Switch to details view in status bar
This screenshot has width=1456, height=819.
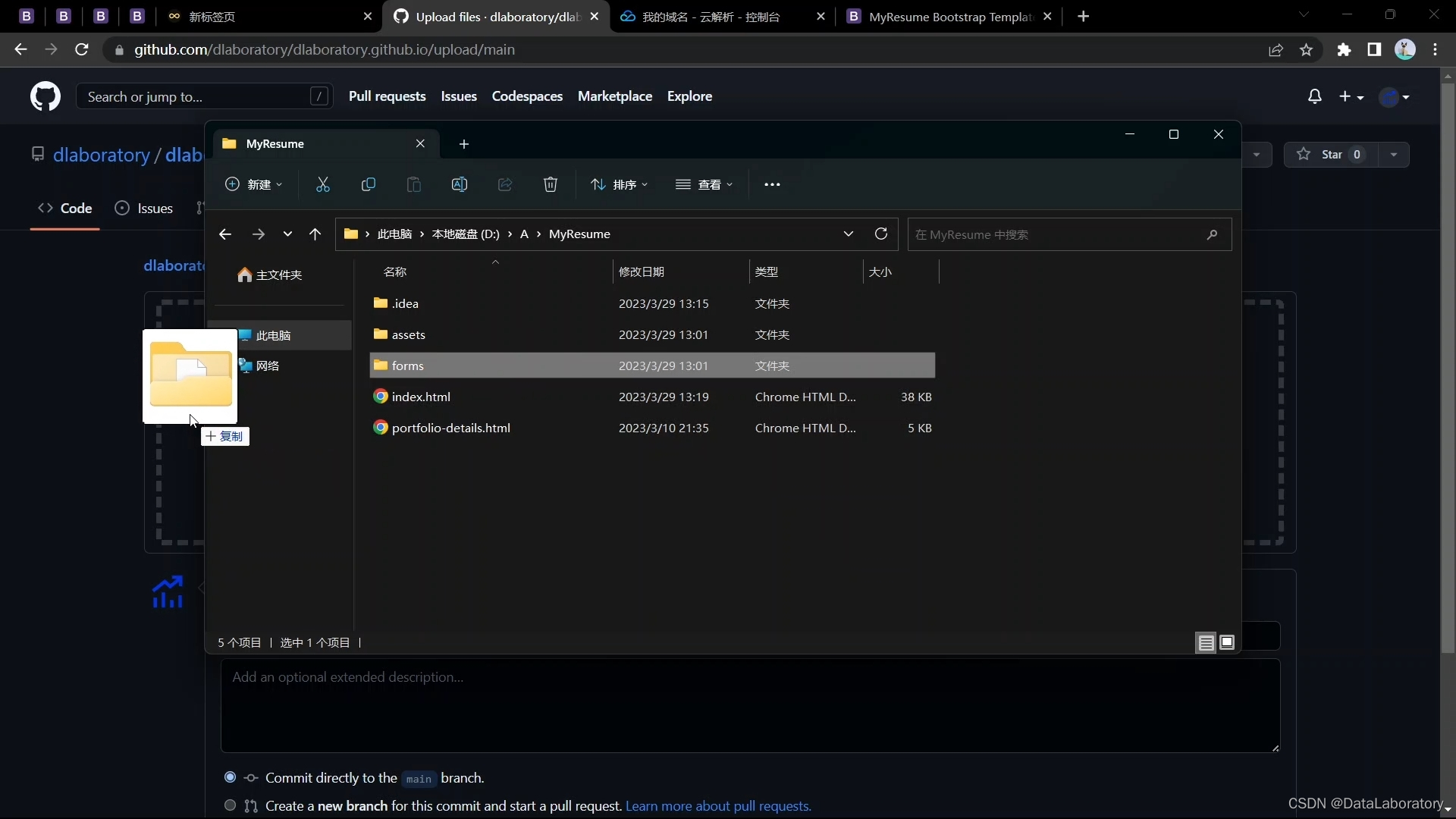(1206, 643)
